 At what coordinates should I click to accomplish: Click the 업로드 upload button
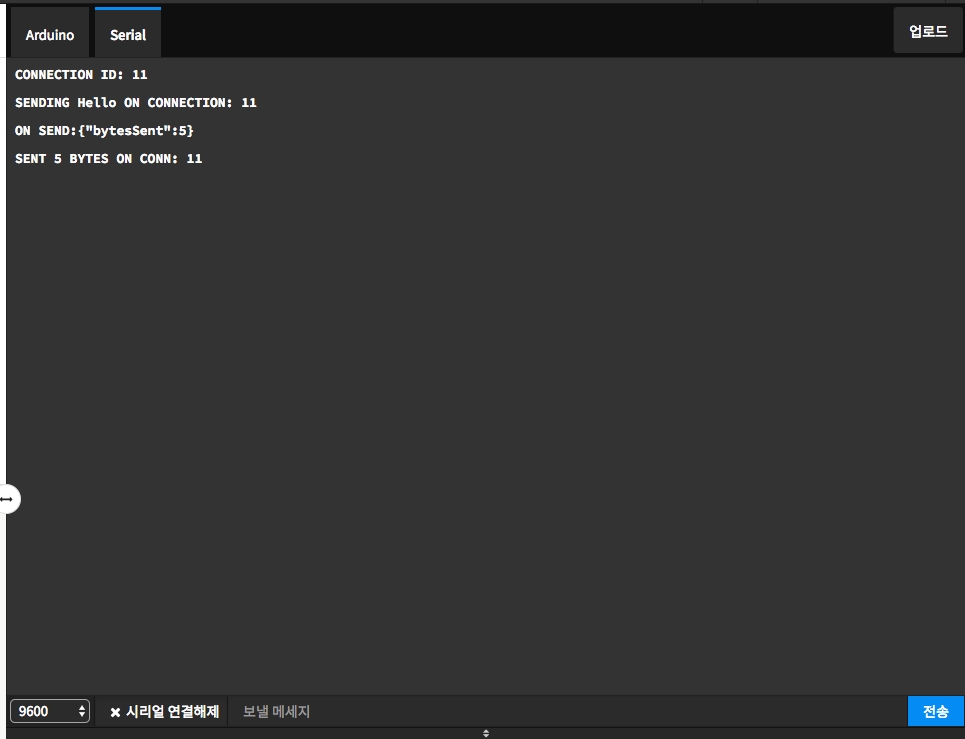(x=928, y=31)
